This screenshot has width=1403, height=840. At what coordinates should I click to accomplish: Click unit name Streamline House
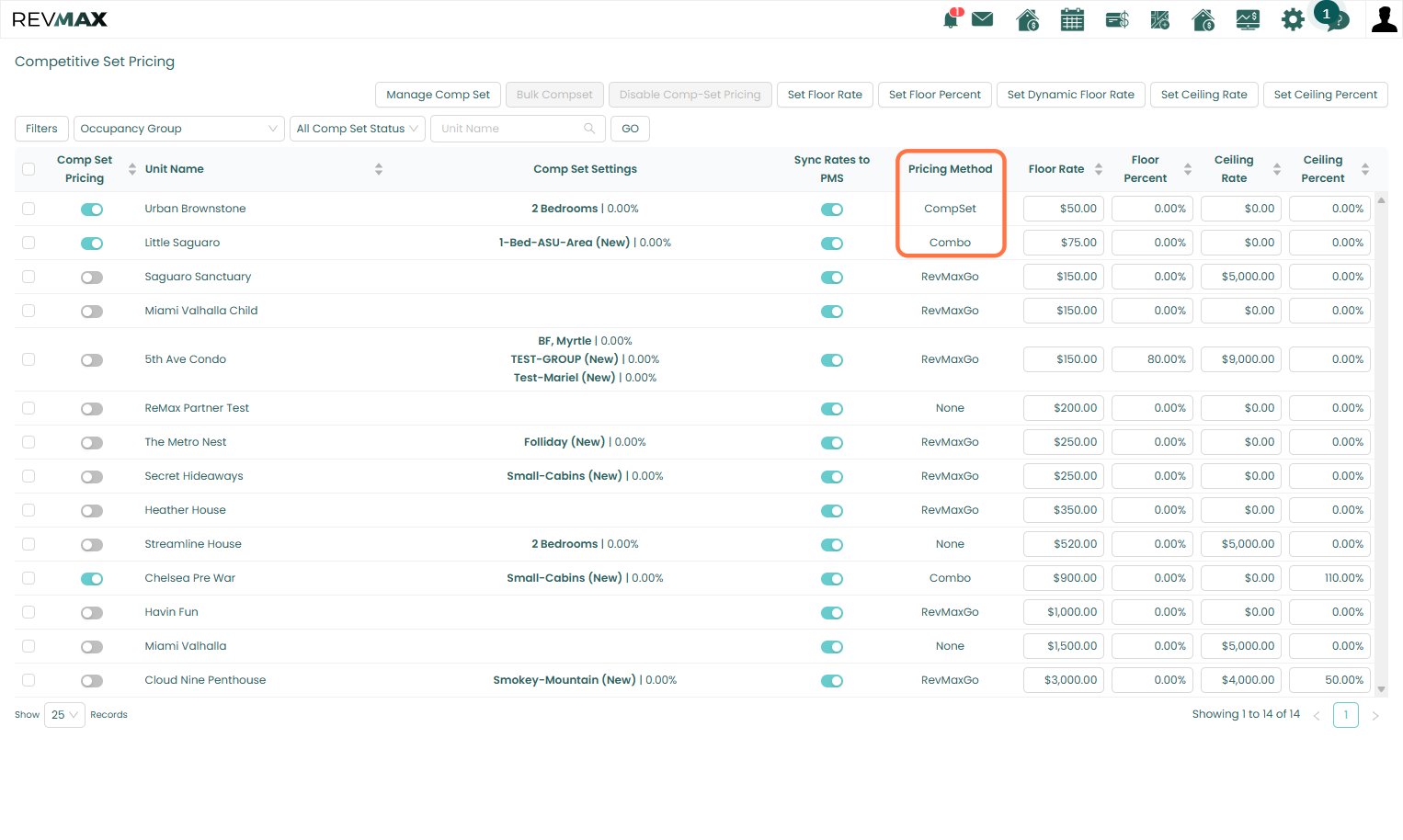tap(193, 544)
